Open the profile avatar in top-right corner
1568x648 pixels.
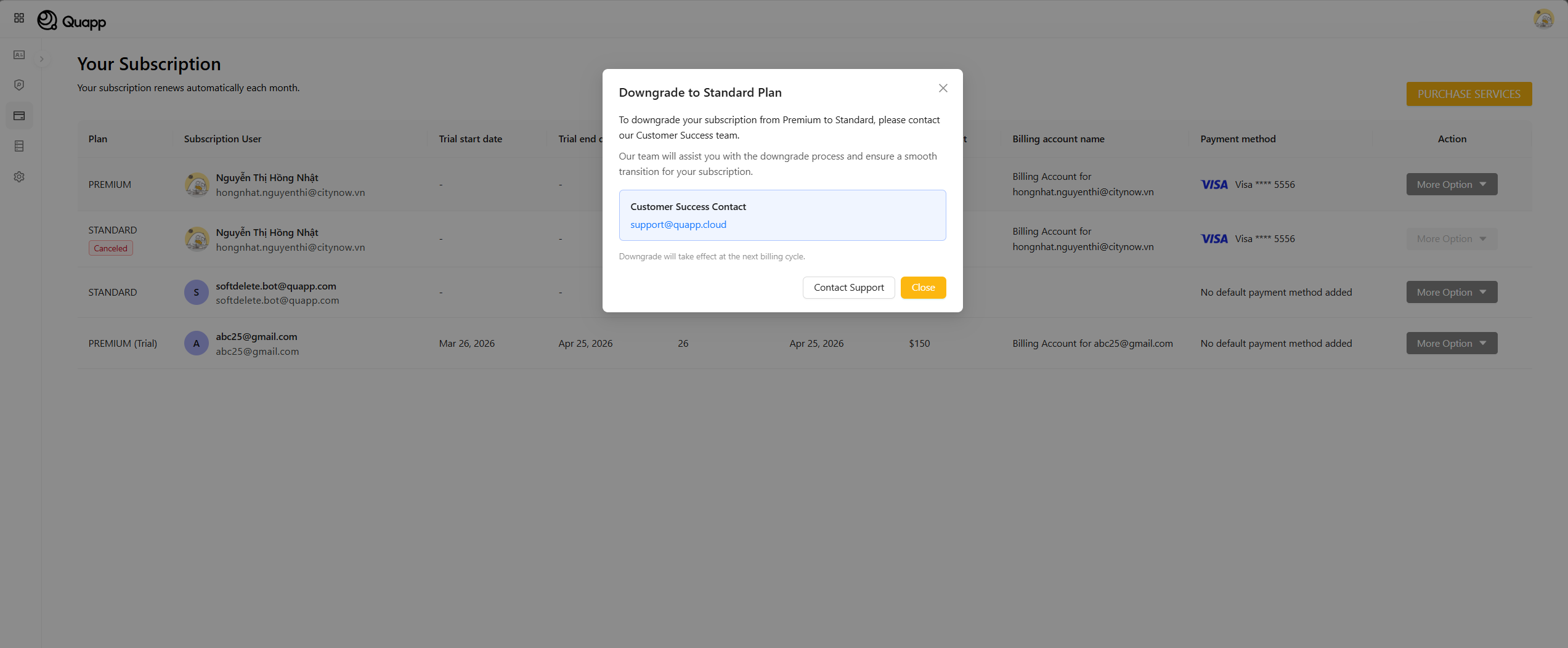point(1543,19)
